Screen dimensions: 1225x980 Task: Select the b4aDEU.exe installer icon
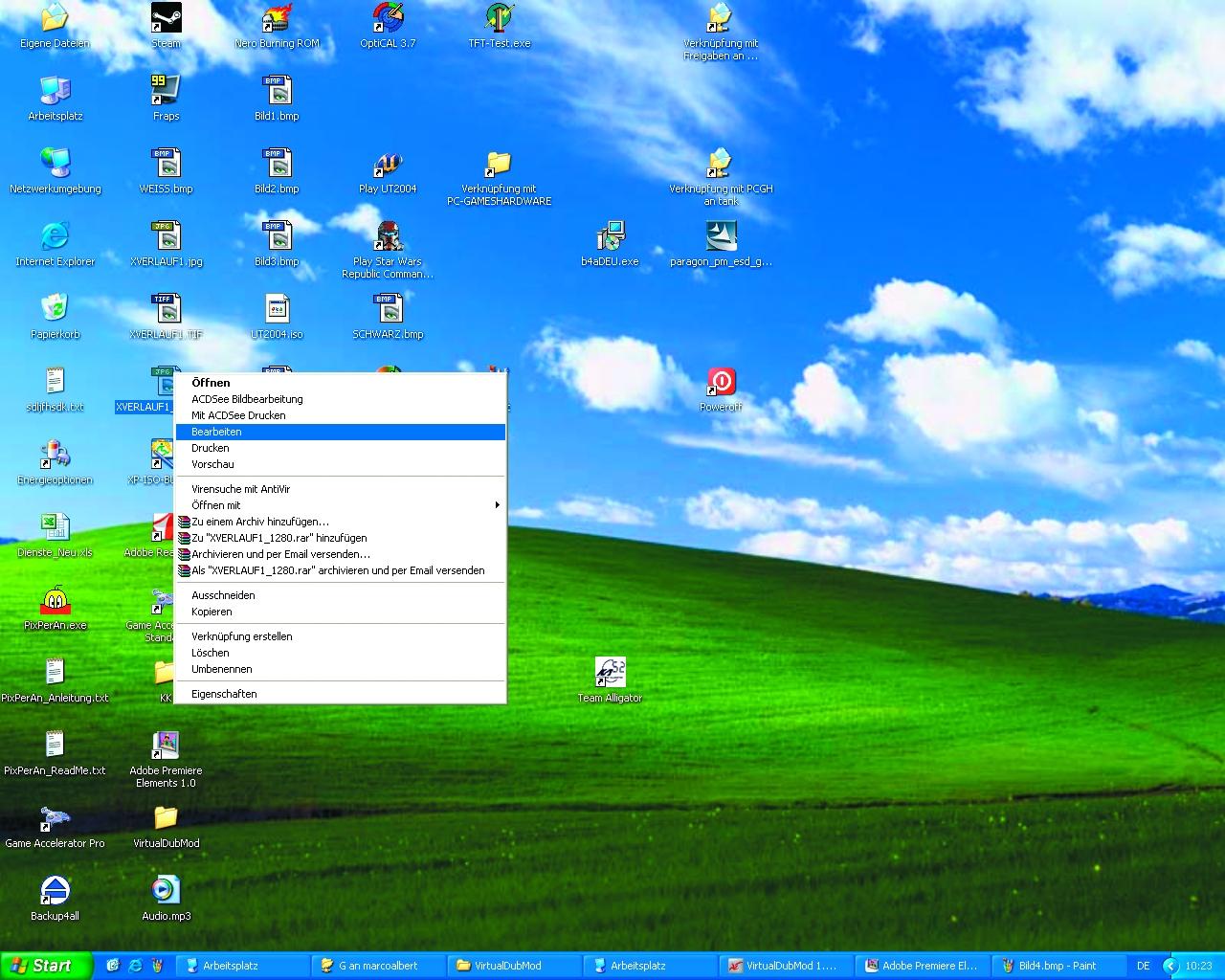point(610,236)
